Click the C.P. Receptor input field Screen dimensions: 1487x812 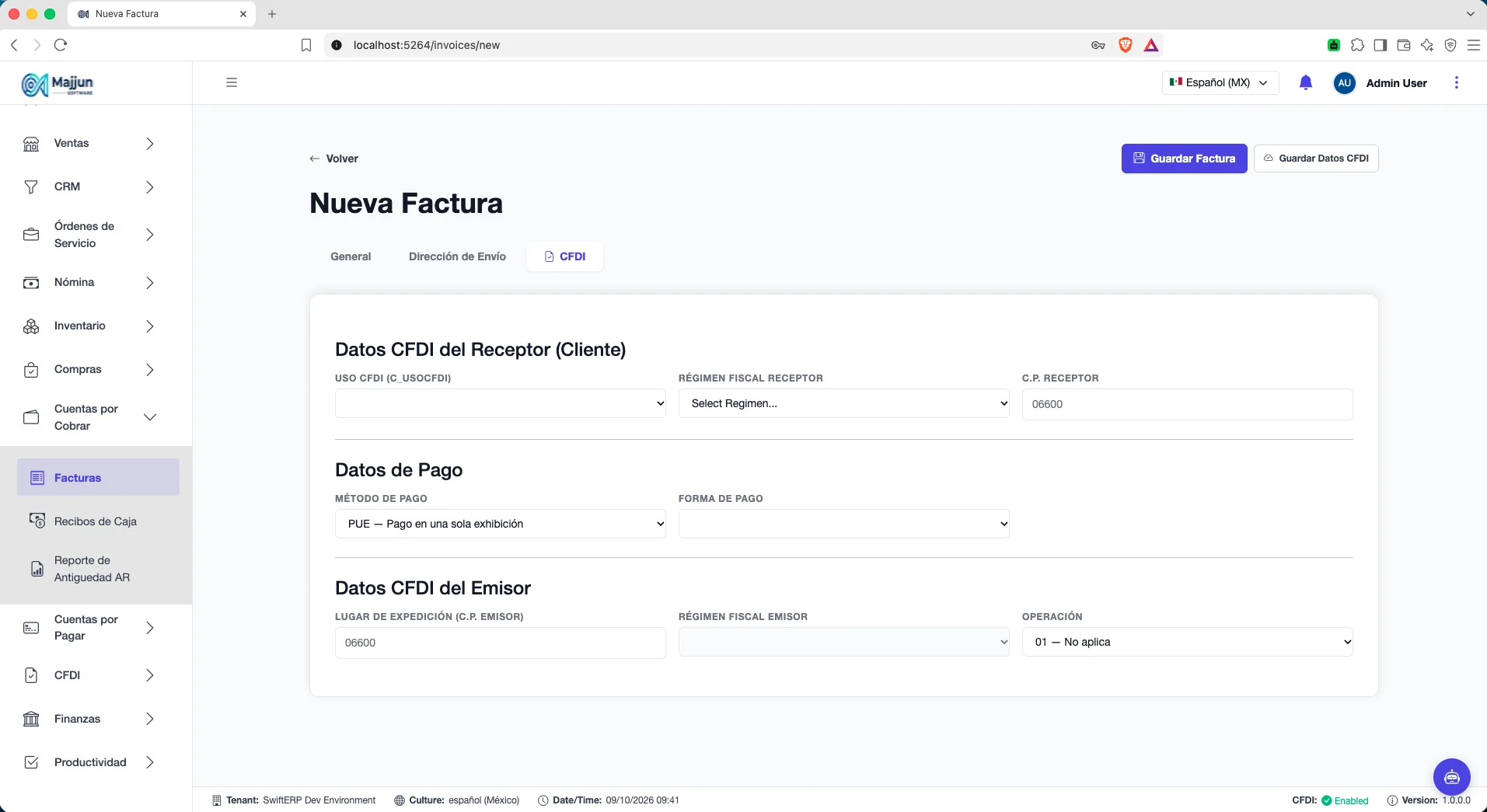point(1188,404)
